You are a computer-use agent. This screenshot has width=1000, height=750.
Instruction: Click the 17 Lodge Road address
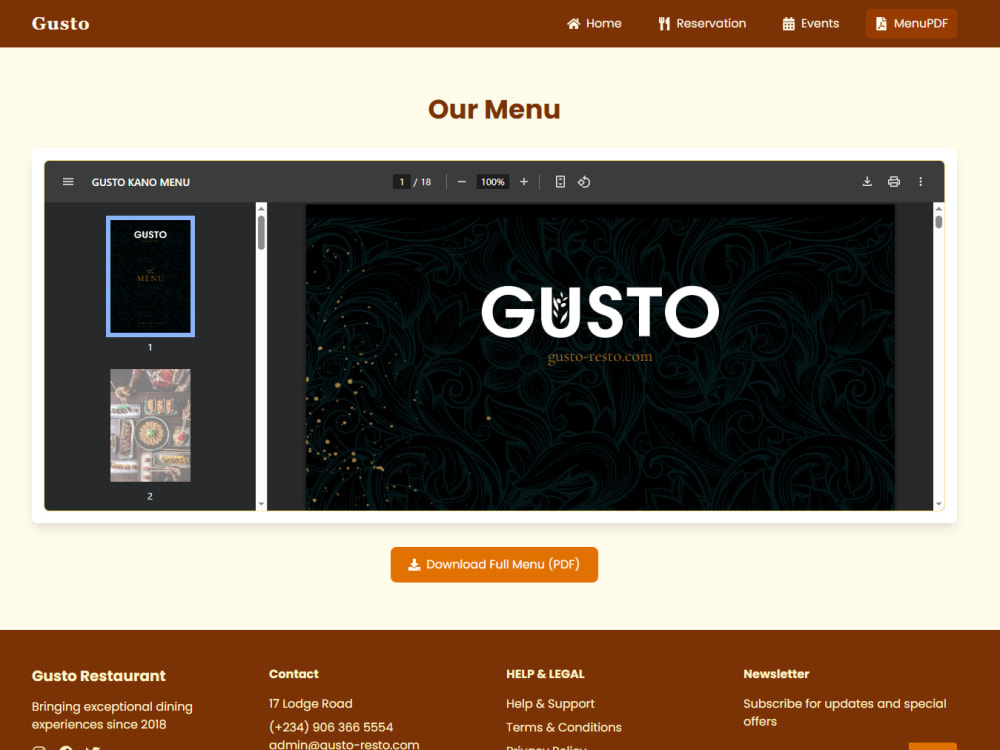coord(311,703)
